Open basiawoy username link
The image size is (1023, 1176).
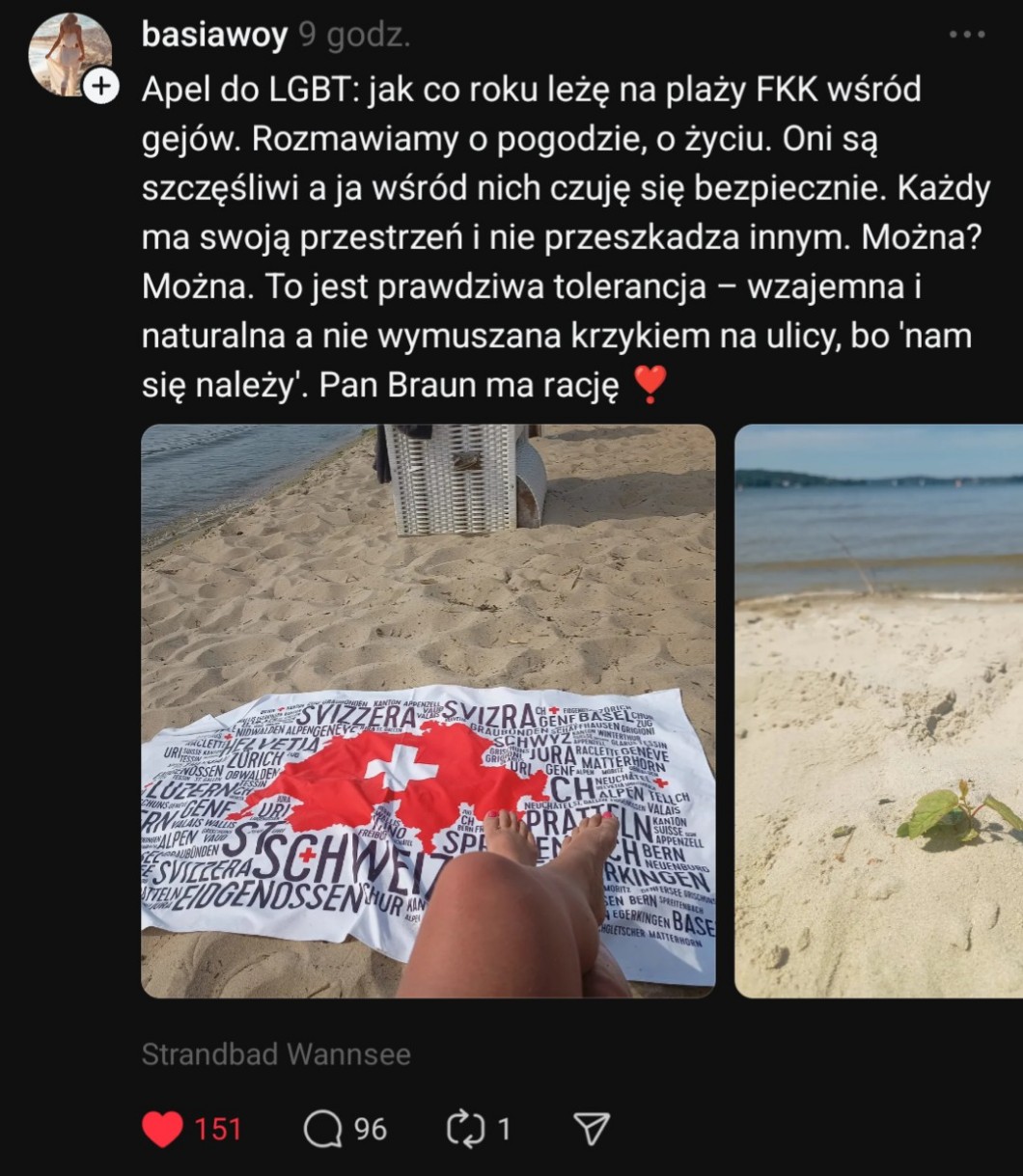coord(214,36)
